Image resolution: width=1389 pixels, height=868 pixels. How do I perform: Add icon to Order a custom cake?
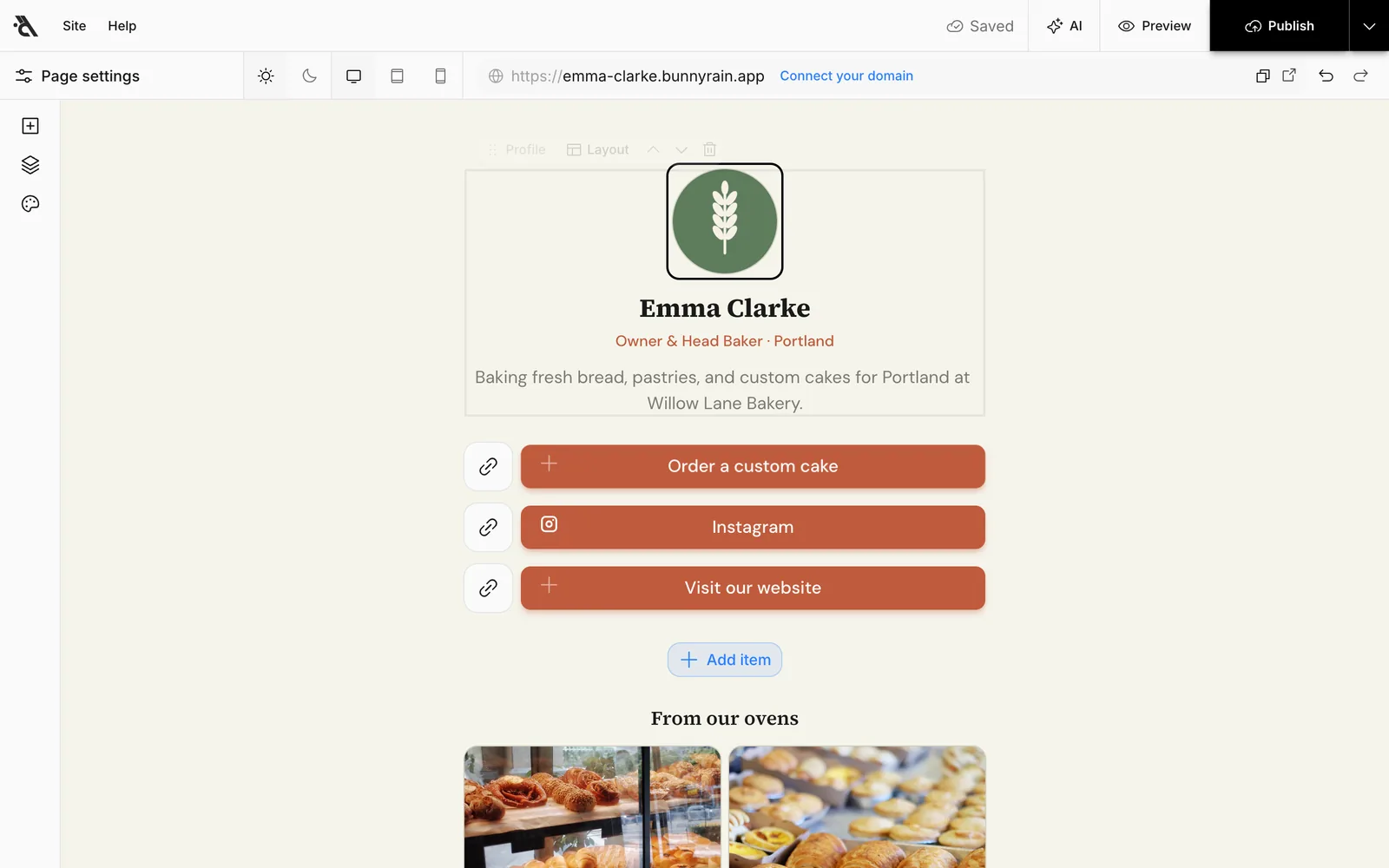click(x=549, y=464)
